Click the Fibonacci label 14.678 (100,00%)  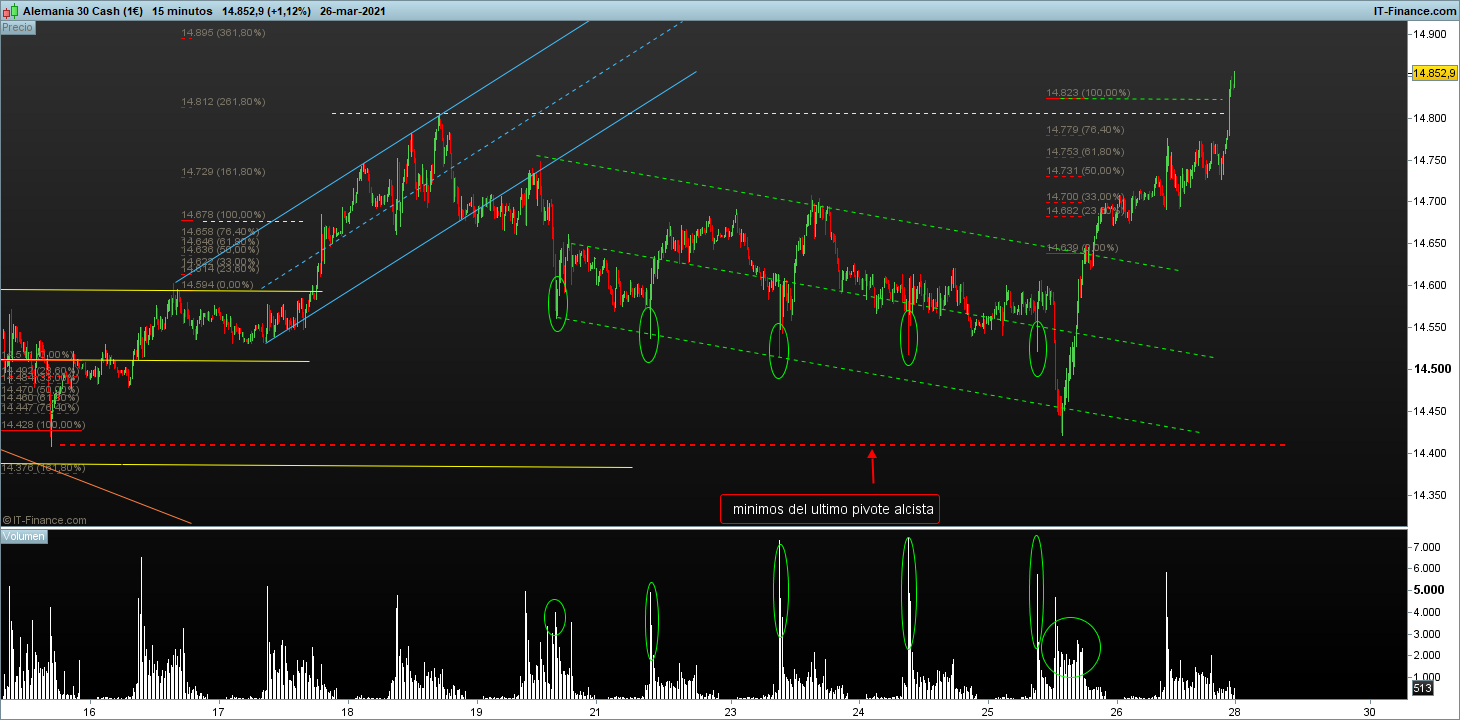tap(223, 215)
